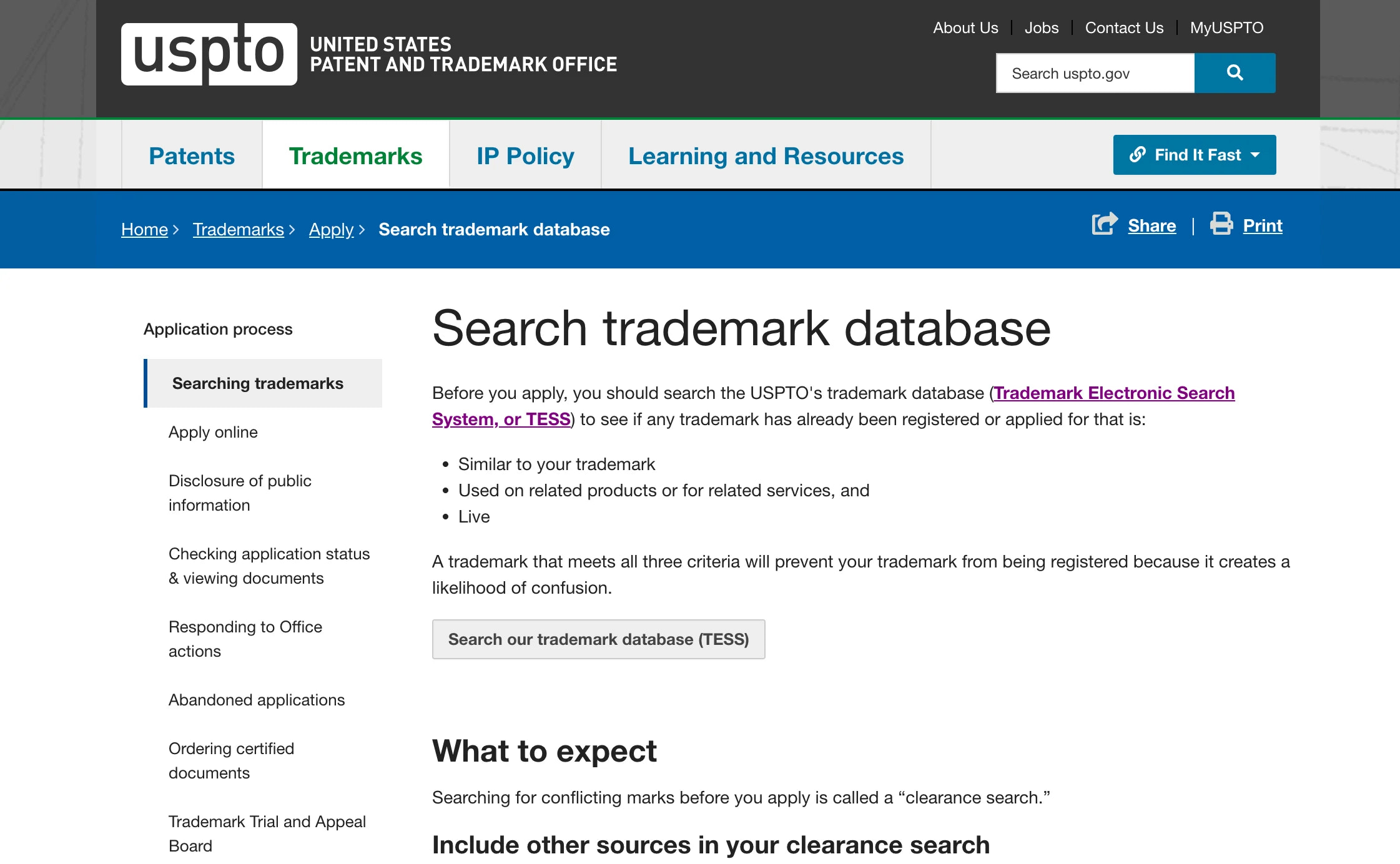Click the MyUSPTO link
The height and width of the screenshot is (864, 1400).
pos(1226,27)
